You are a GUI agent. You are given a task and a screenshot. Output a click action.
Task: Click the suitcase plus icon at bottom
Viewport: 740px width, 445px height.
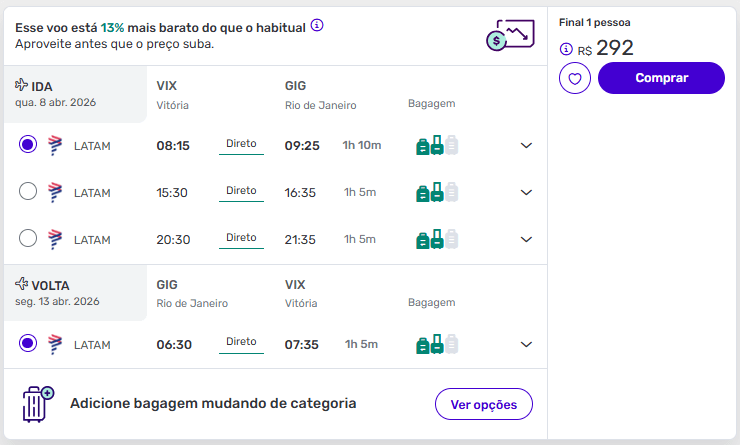(37, 403)
